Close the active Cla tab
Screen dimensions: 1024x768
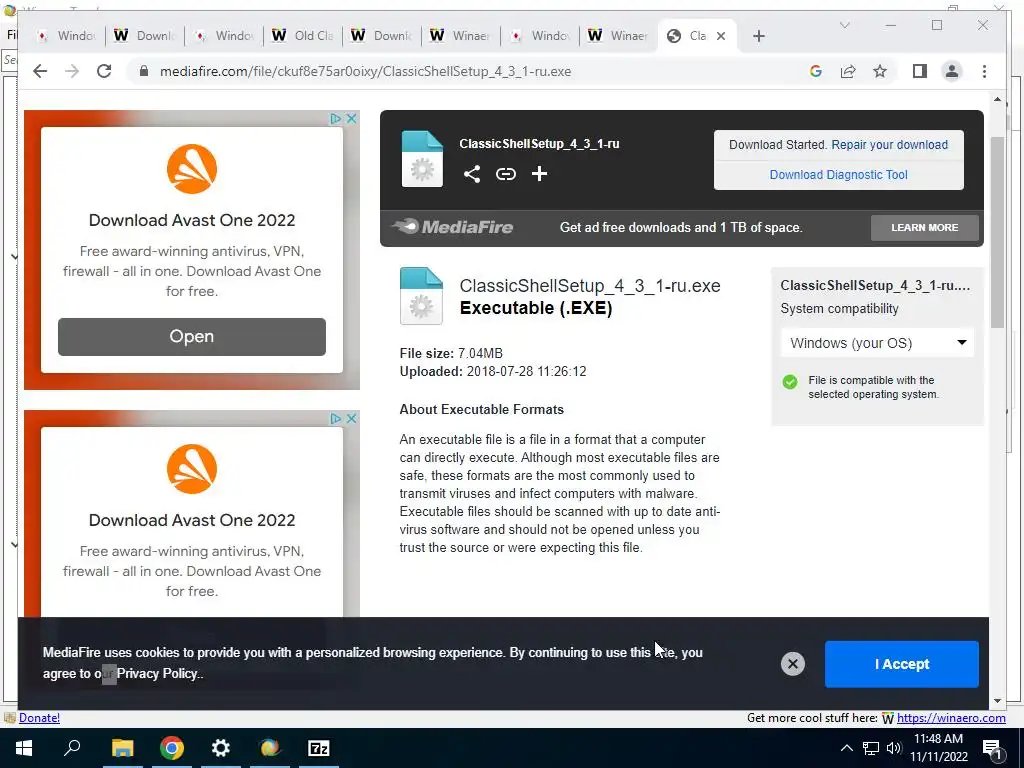coord(721,36)
